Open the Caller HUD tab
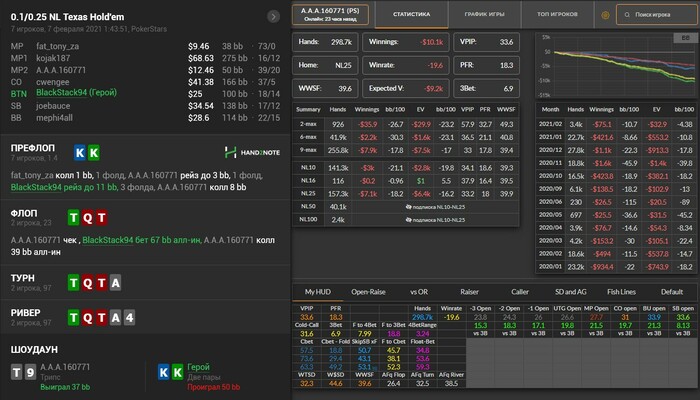The width and height of the screenshot is (700, 400). (x=520, y=292)
